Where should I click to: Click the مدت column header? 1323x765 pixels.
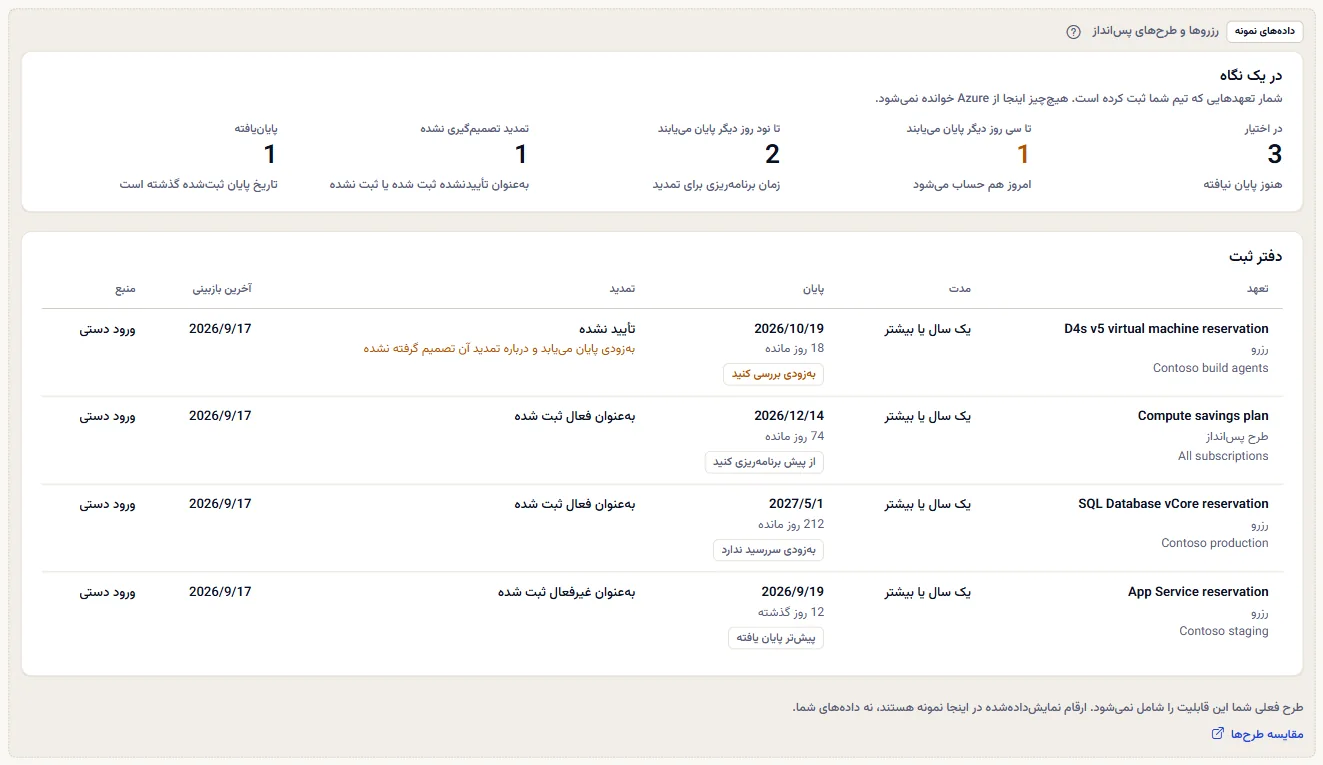960,289
